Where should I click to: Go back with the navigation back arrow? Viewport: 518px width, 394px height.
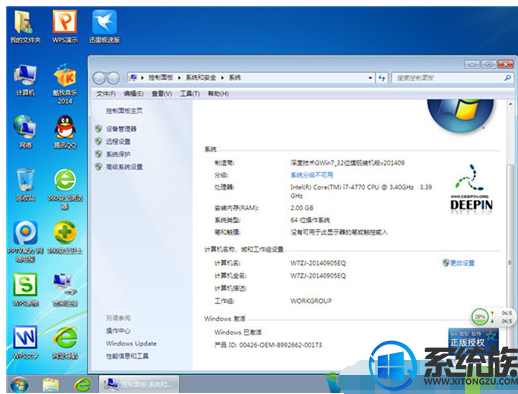click(x=99, y=78)
